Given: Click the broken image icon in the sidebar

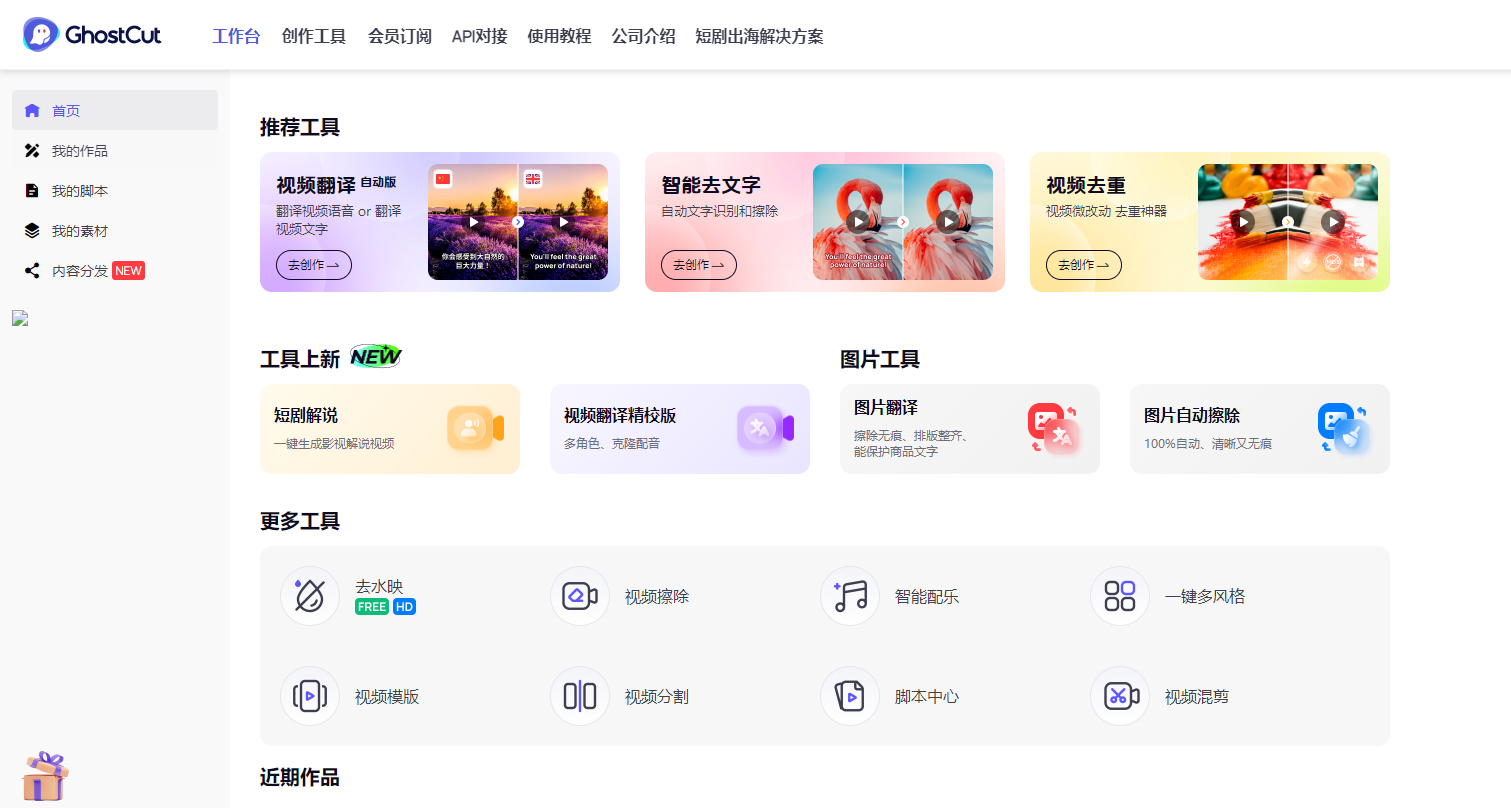Looking at the screenshot, I should tap(19, 318).
